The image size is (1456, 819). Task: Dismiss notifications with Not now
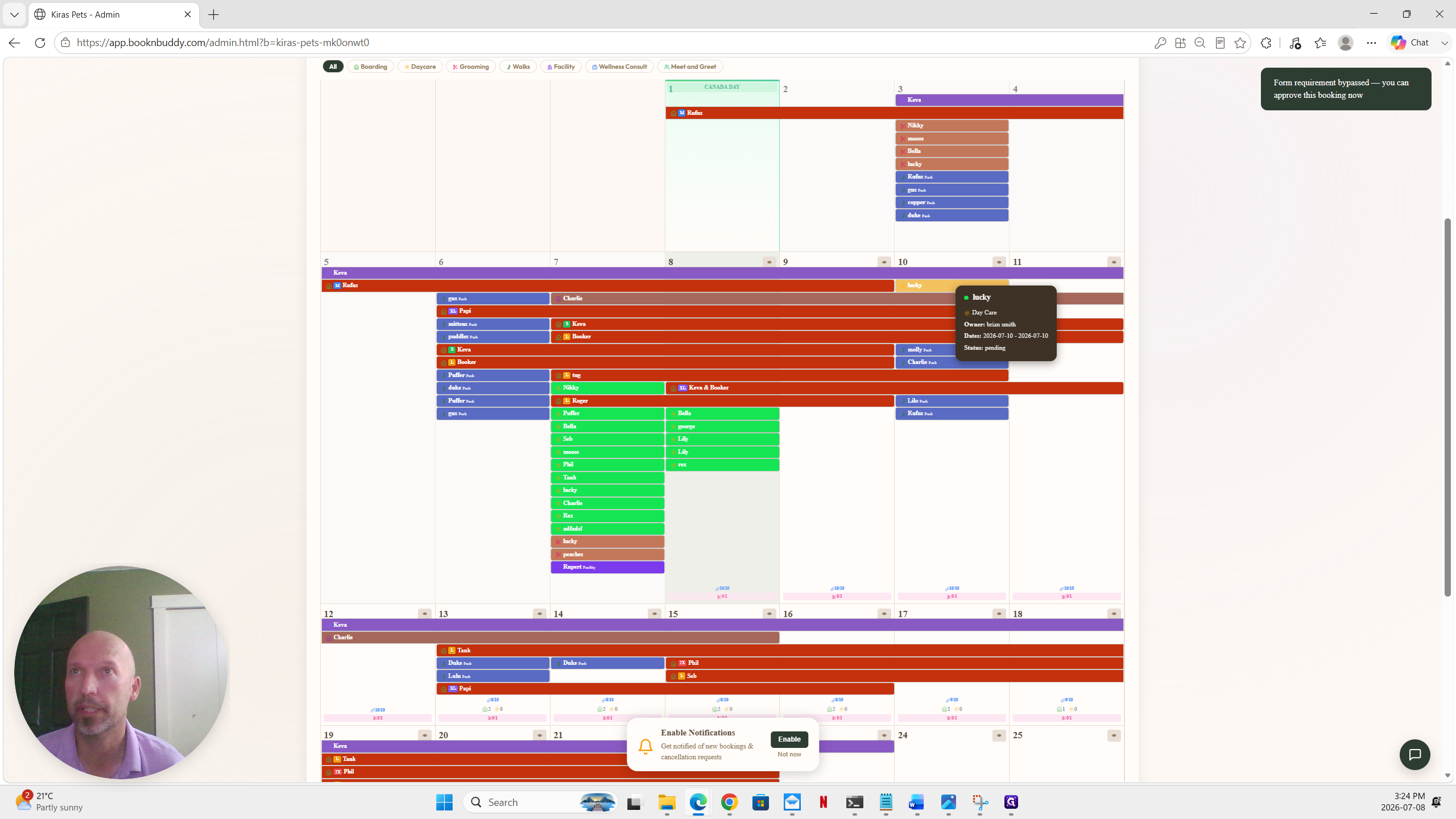(789, 754)
